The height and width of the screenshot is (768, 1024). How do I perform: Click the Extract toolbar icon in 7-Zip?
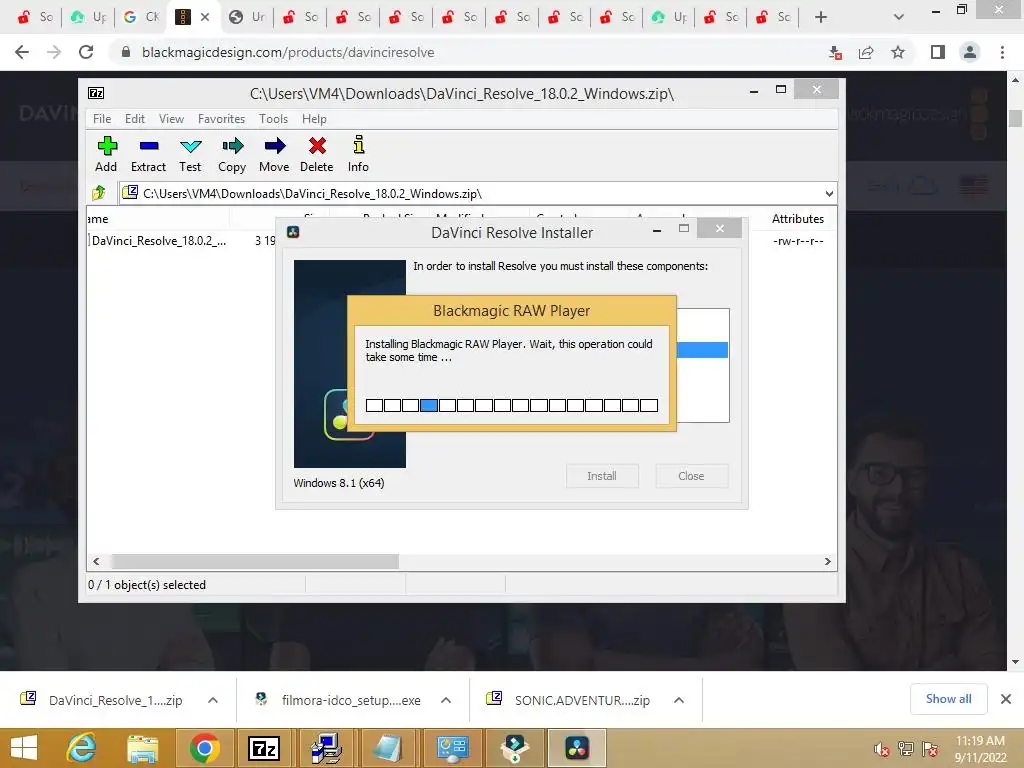tap(148, 155)
